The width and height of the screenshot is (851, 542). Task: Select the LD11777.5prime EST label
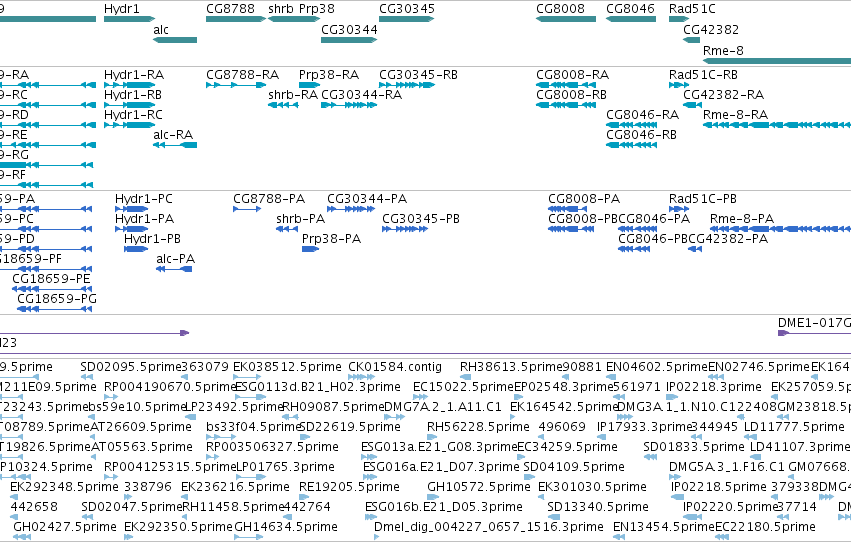click(794, 426)
